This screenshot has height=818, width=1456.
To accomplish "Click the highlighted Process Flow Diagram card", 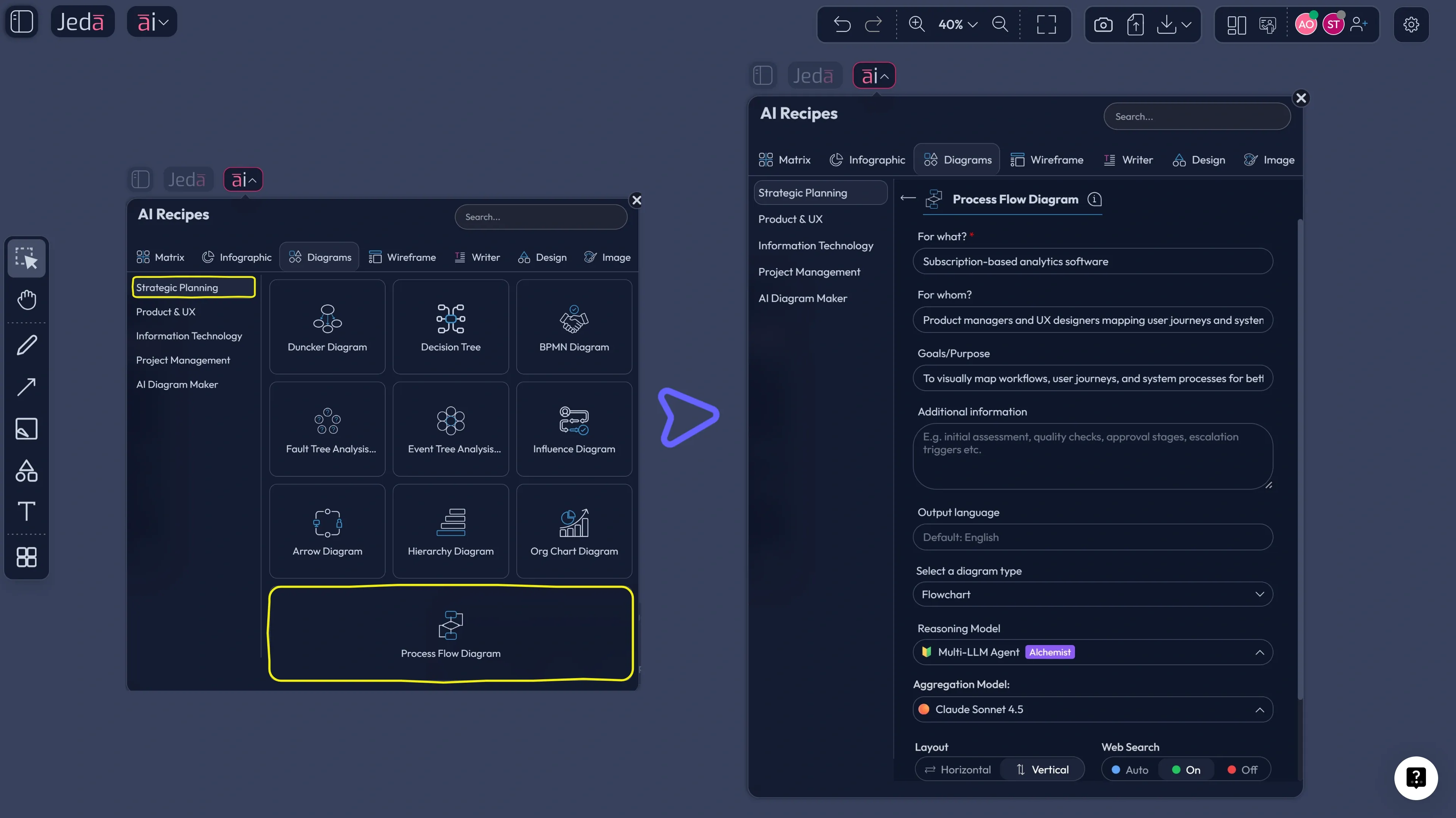I will point(451,634).
